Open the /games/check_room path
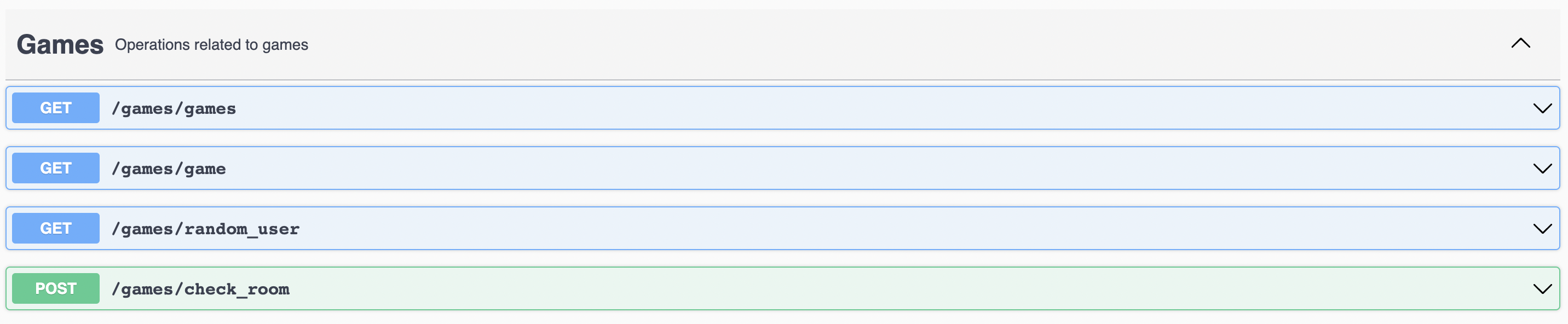Screen dimensions: 1568x324 pos(200,290)
